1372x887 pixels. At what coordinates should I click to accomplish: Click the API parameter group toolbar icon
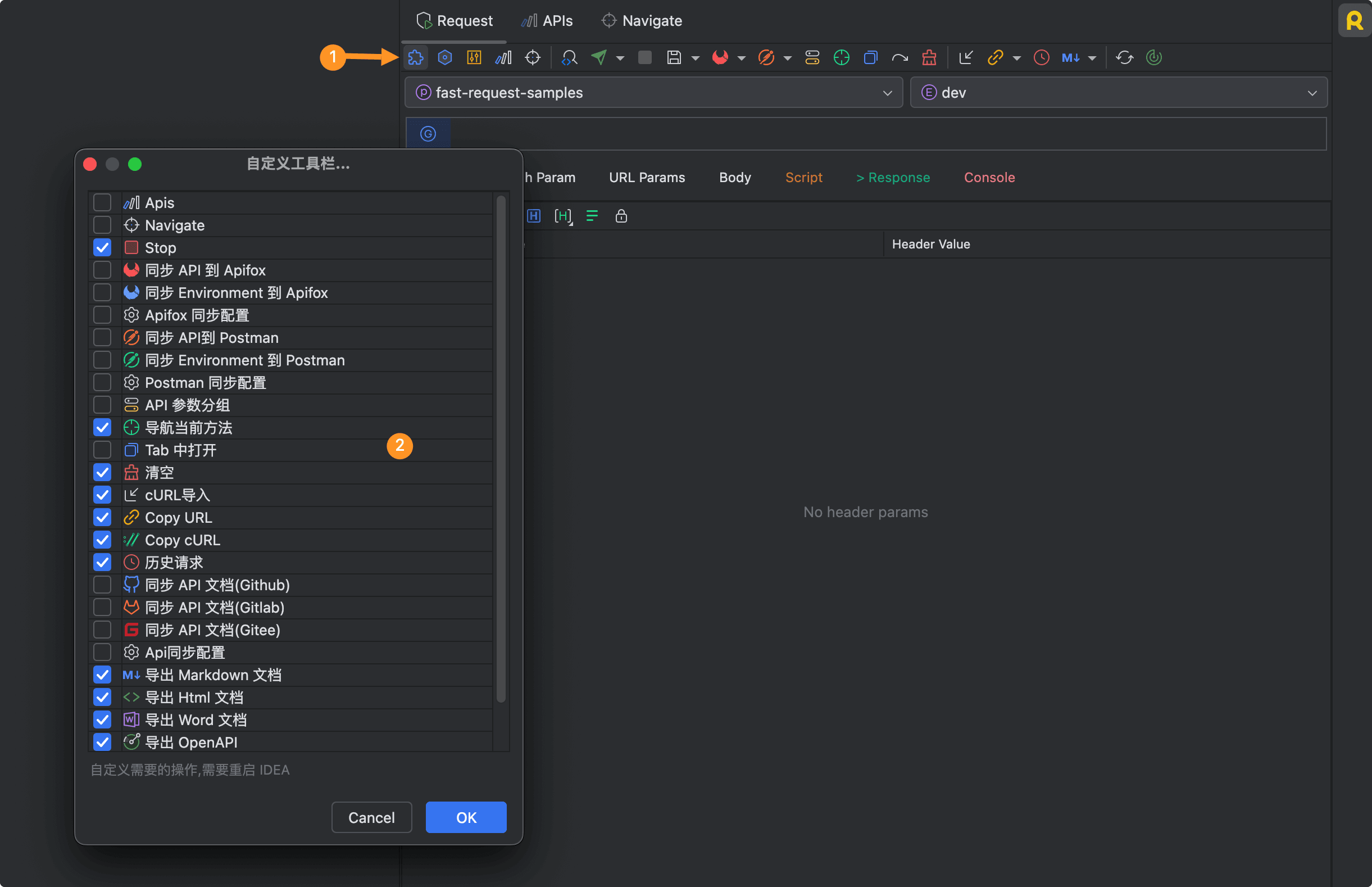(812, 57)
